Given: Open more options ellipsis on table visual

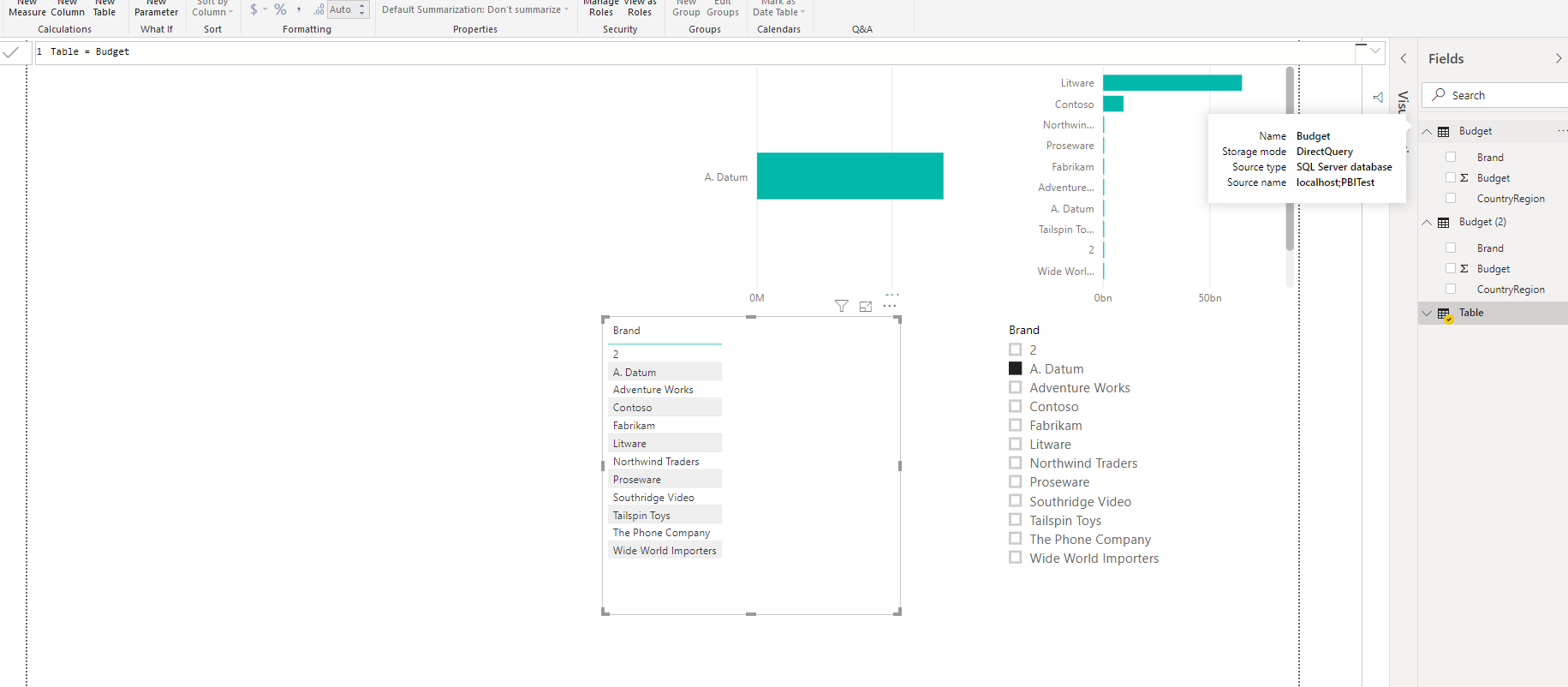Looking at the screenshot, I should click(890, 306).
